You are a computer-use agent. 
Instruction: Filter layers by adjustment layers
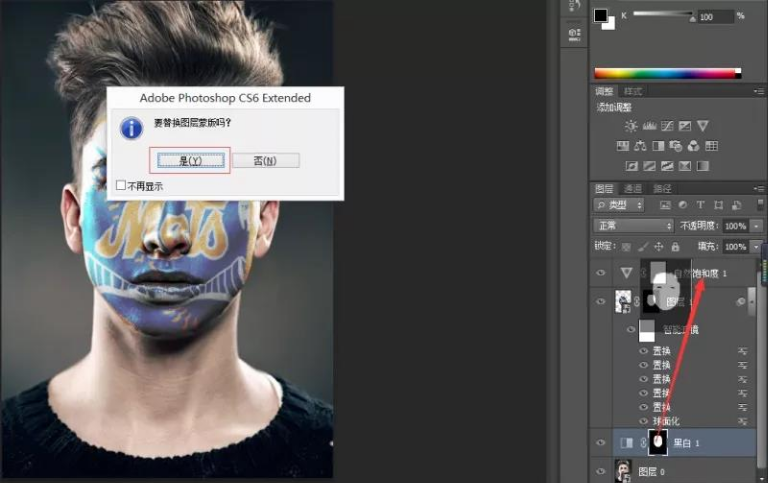click(x=683, y=205)
